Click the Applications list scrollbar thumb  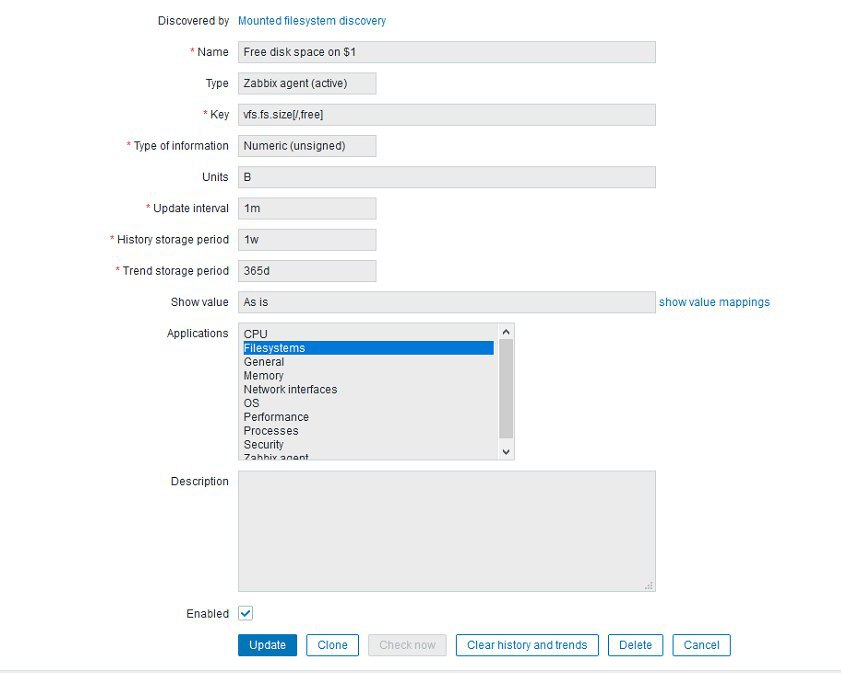(506, 389)
